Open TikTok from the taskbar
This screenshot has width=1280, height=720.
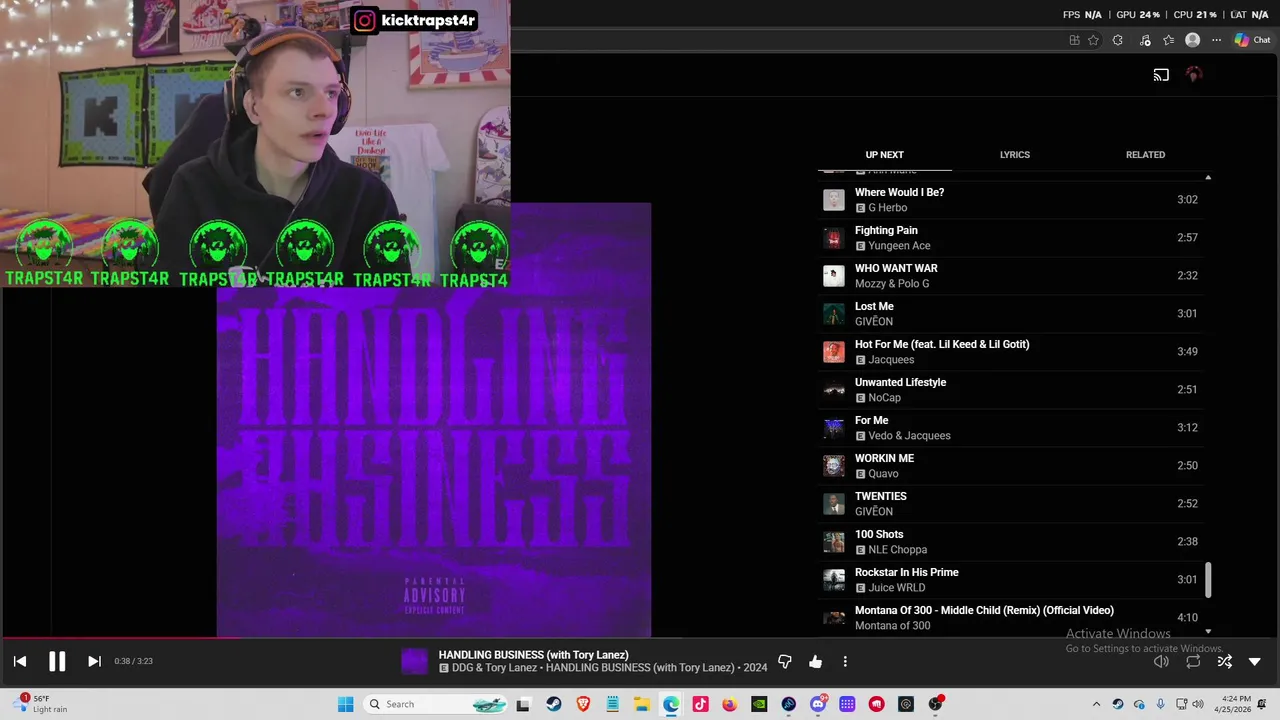pyautogui.click(x=700, y=704)
